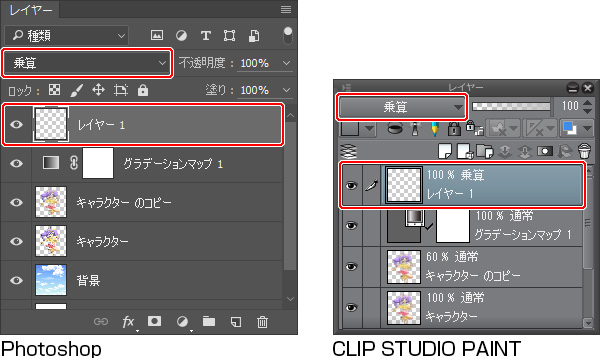The width and height of the screenshot is (600, 360).
Task: Hide キャラクター のコピー layer in Photoshop
Action: (16, 202)
